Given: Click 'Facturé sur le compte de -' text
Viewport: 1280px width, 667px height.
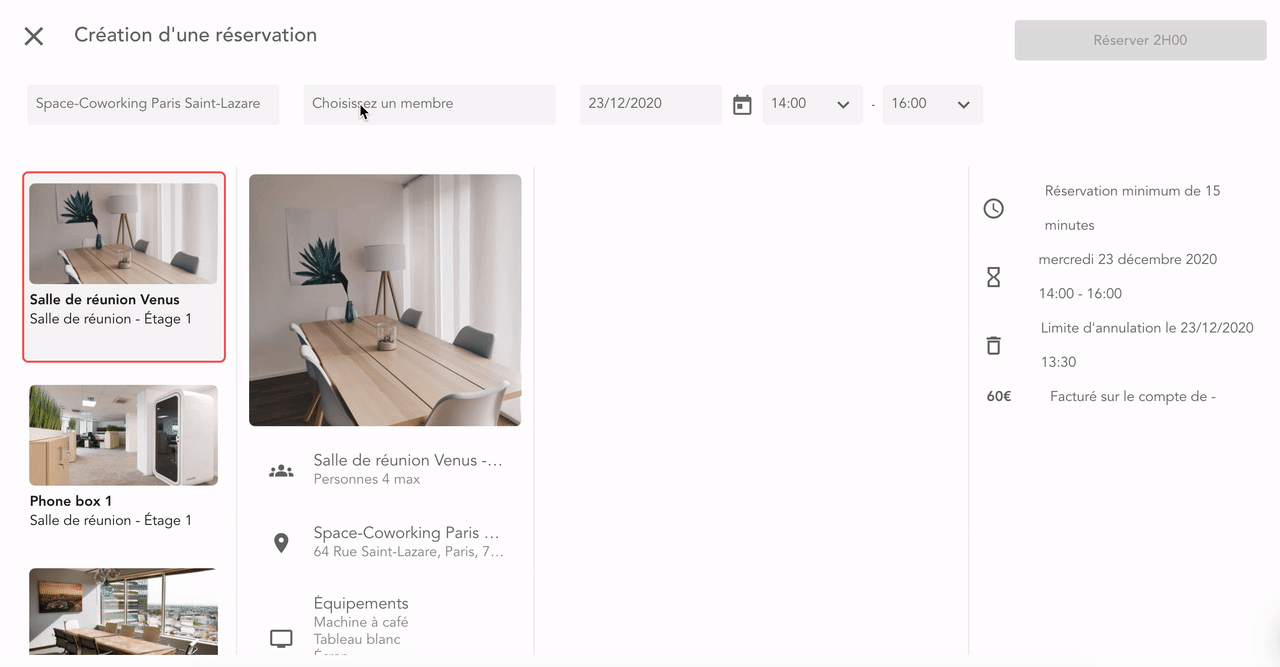Looking at the screenshot, I should pyautogui.click(x=1133, y=396).
